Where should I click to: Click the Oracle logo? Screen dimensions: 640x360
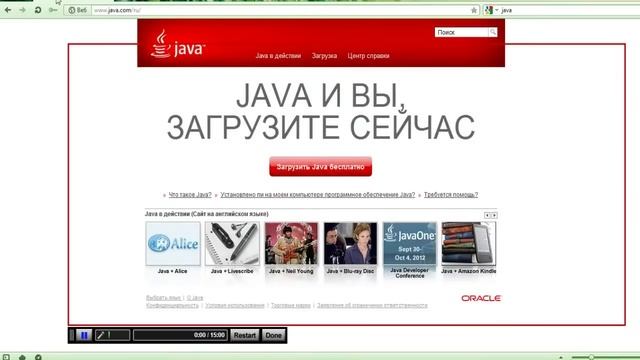tap(481, 298)
